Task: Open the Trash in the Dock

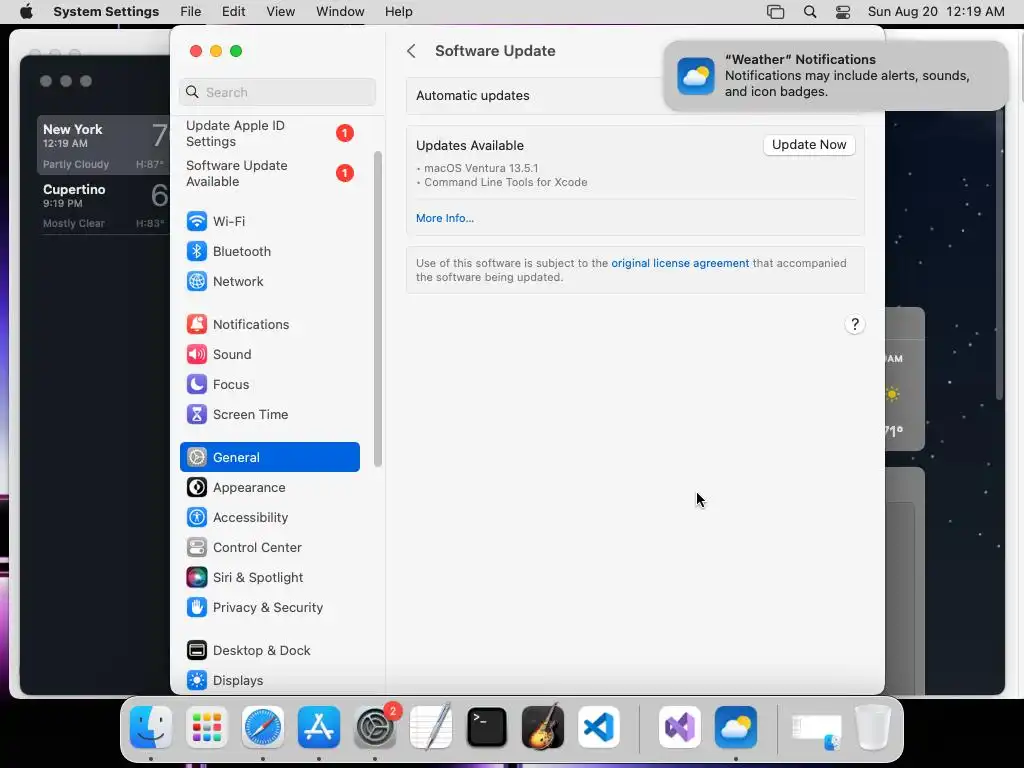Action: [x=873, y=728]
